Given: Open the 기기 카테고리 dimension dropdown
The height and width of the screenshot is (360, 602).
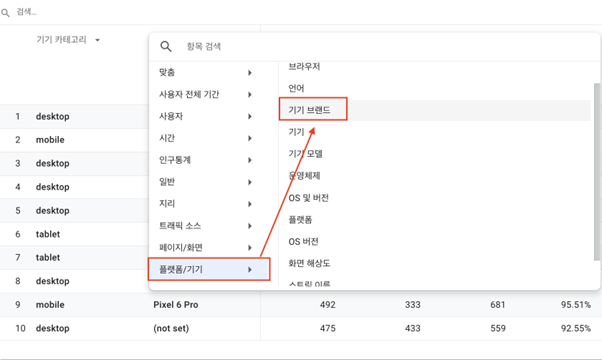Looking at the screenshot, I should [68, 40].
